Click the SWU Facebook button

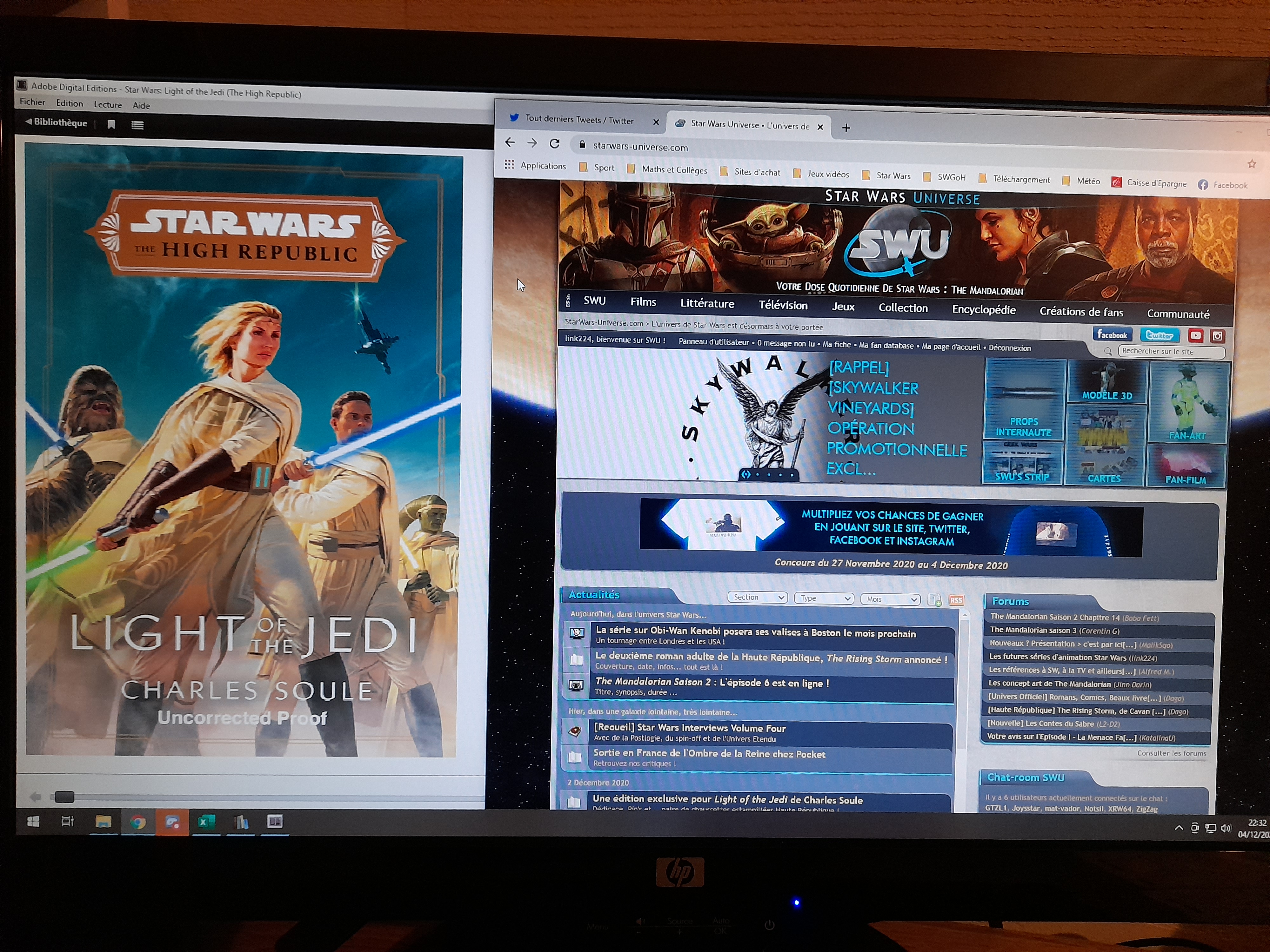[1112, 334]
